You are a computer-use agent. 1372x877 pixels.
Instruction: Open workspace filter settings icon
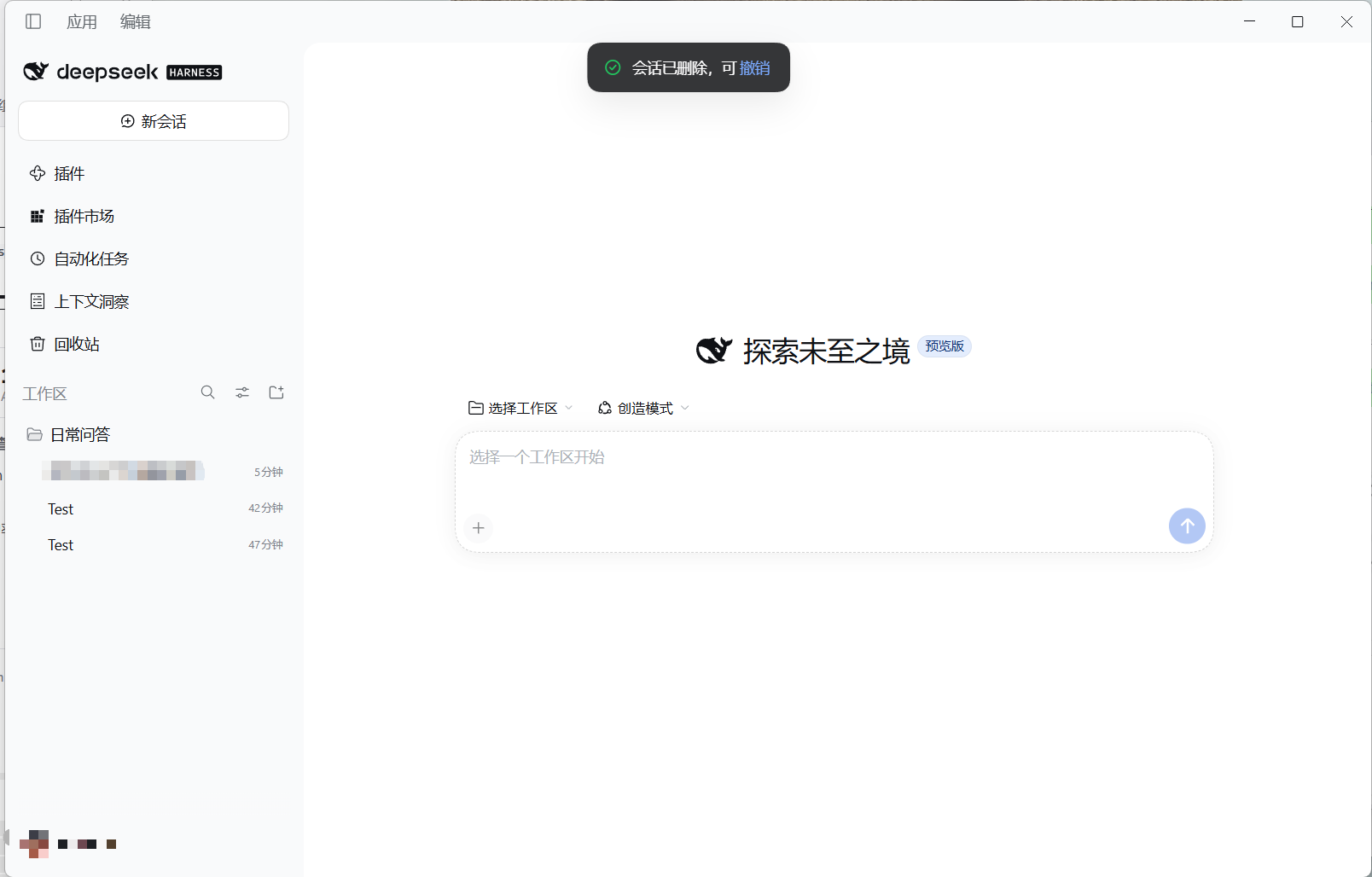242,392
